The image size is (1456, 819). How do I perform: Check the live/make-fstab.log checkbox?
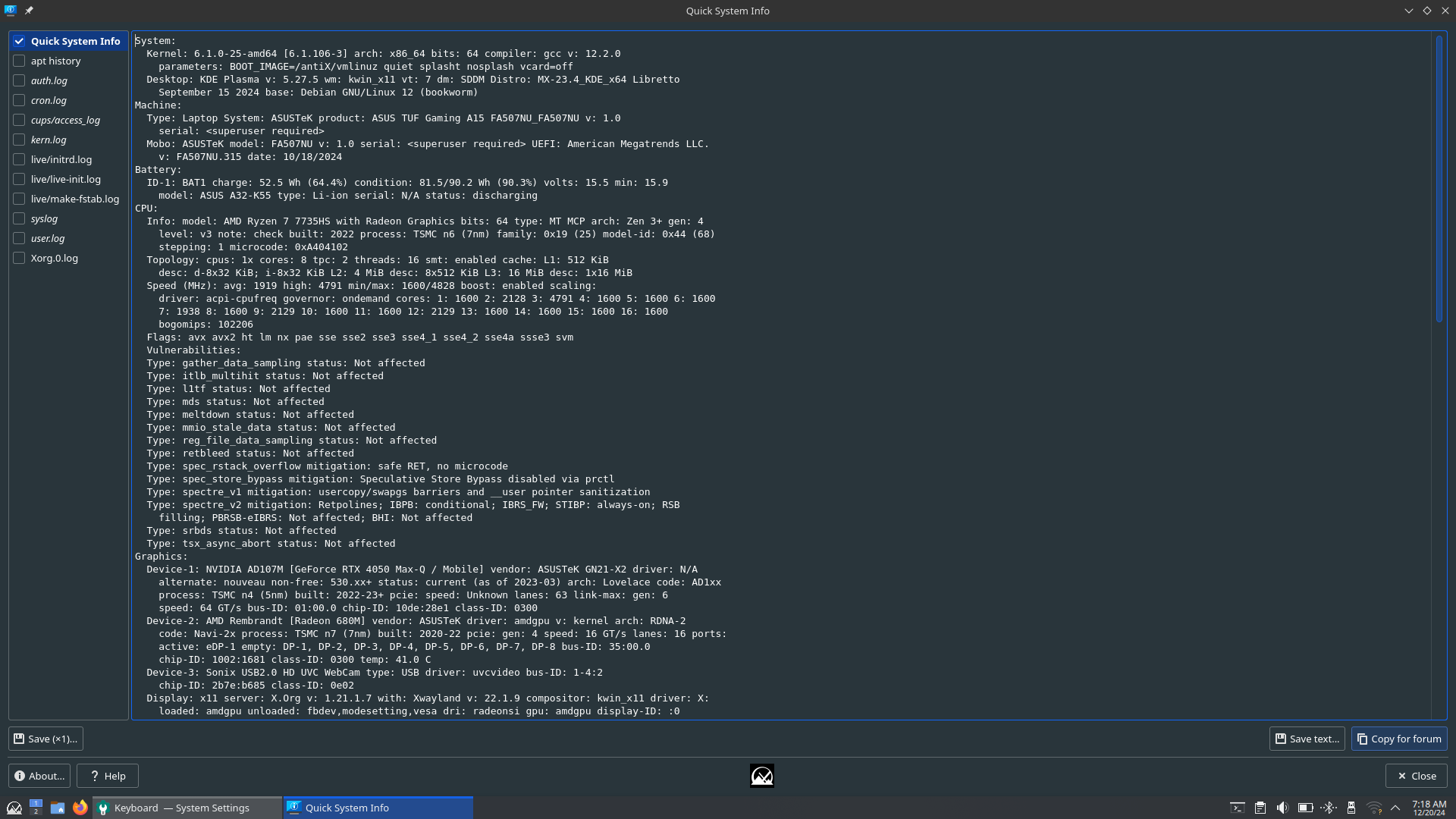[x=19, y=199]
